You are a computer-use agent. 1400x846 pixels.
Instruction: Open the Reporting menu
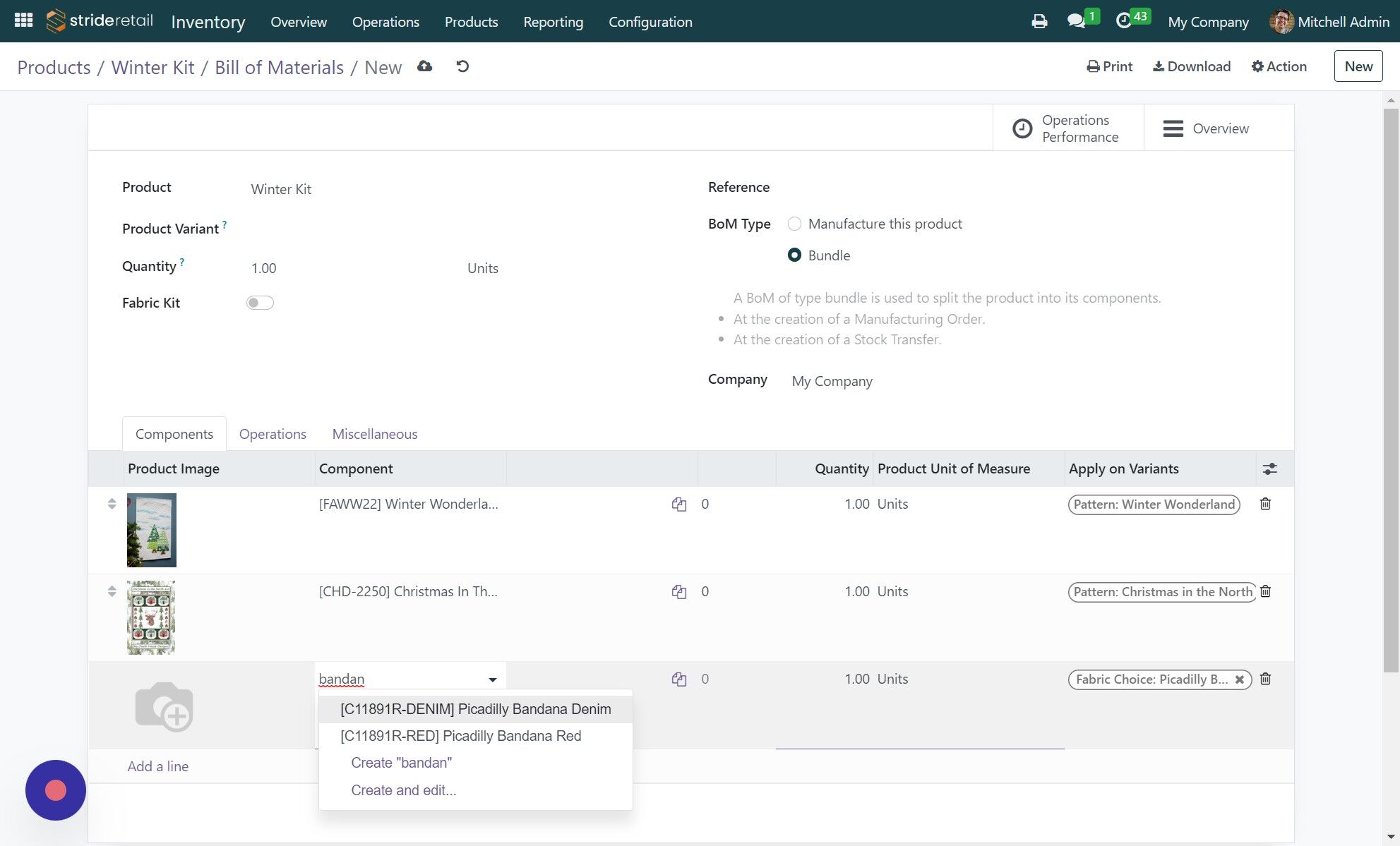click(553, 22)
